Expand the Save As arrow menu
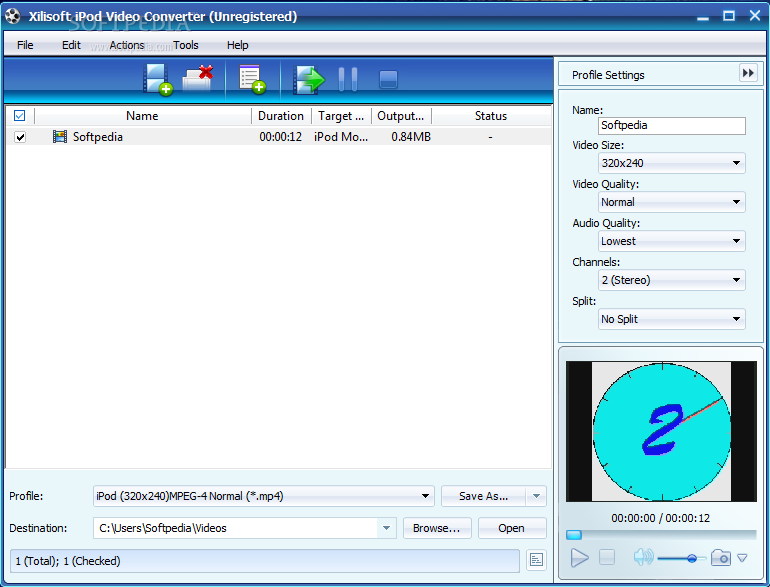Screen dimensions: 770x587 pyautogui.click(x=536, y=496)
